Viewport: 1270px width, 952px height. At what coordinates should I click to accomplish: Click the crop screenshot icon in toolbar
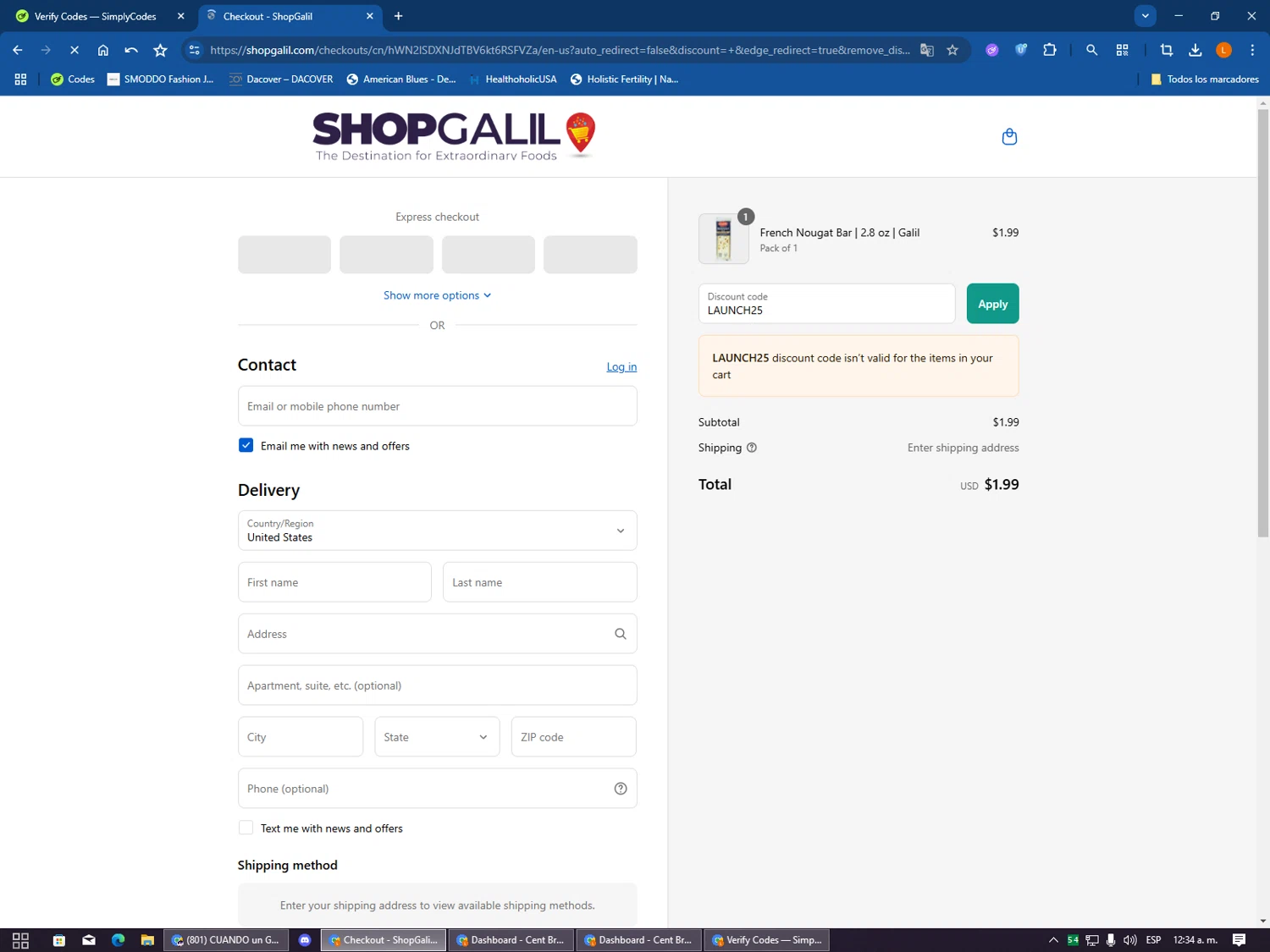1166,50
